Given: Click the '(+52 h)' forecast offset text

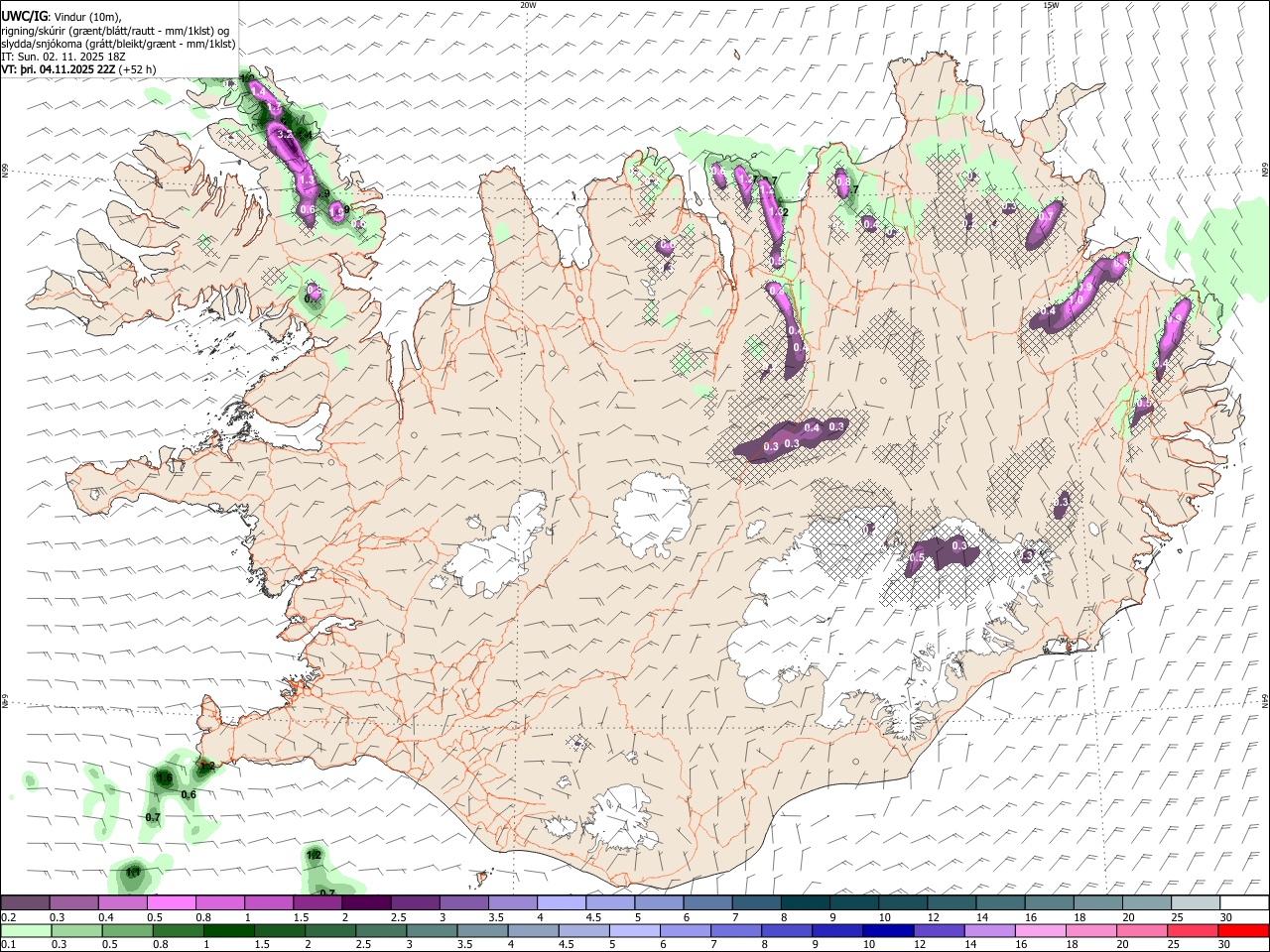Looking at the screenshot, I should 140,69.
